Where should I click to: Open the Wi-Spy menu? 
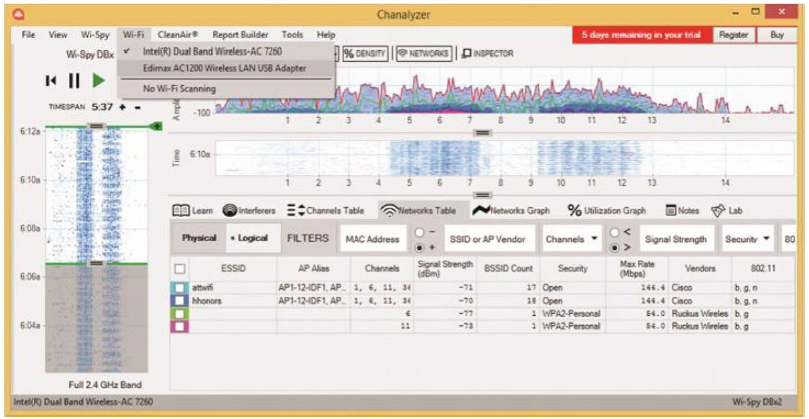click(95, 35)
